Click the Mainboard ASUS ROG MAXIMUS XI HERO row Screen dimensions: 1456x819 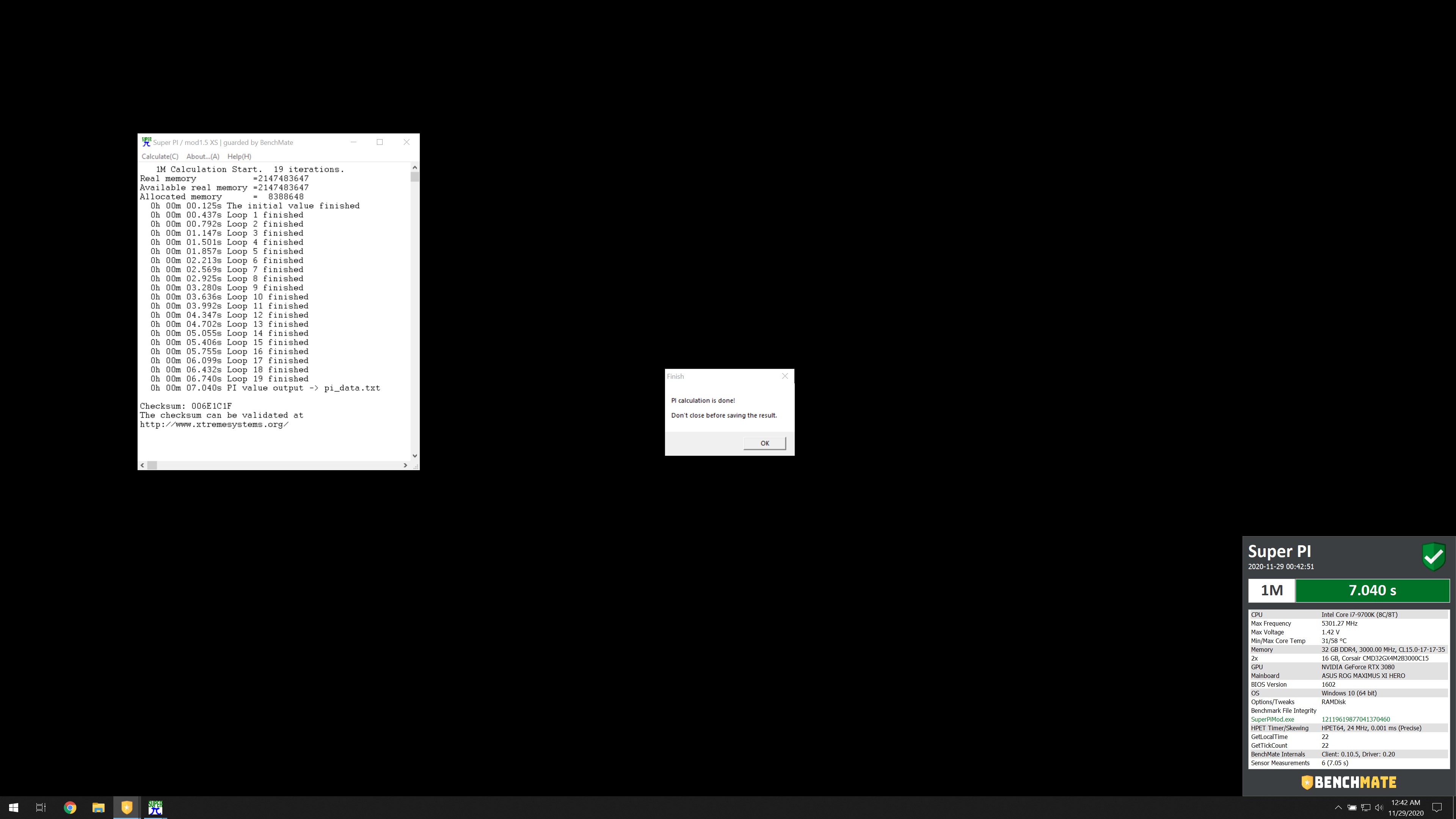tap(1349, 676)
